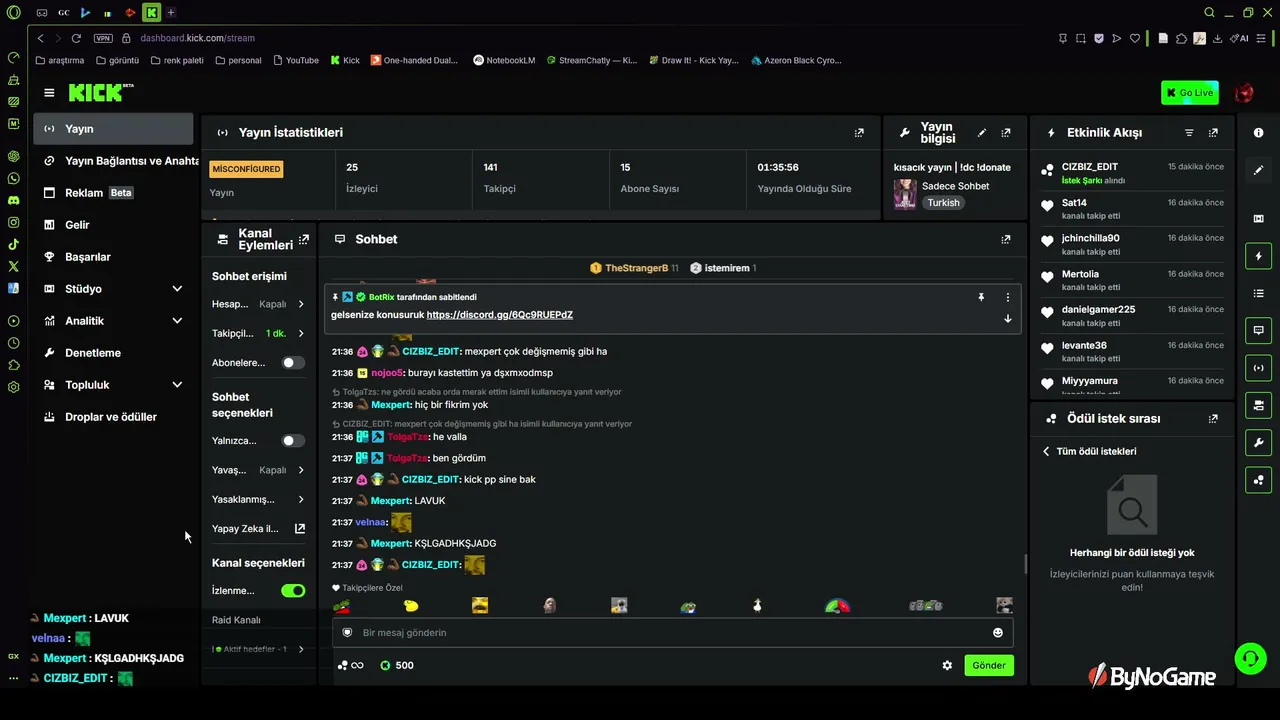Expand the Analitik sidebar section
This screenshot has height=720, width=1280.
click(177, 321)
